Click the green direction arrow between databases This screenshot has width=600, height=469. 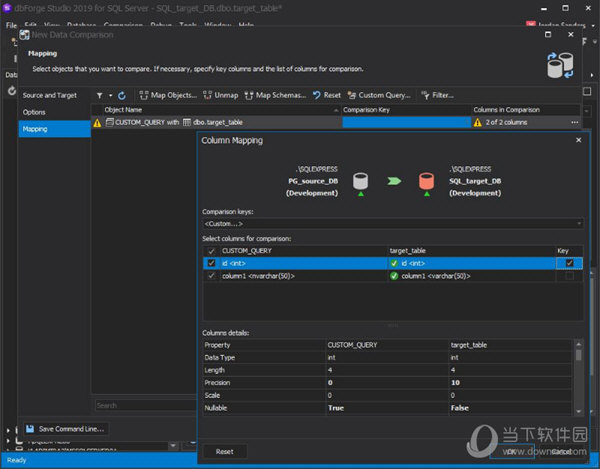394,181
